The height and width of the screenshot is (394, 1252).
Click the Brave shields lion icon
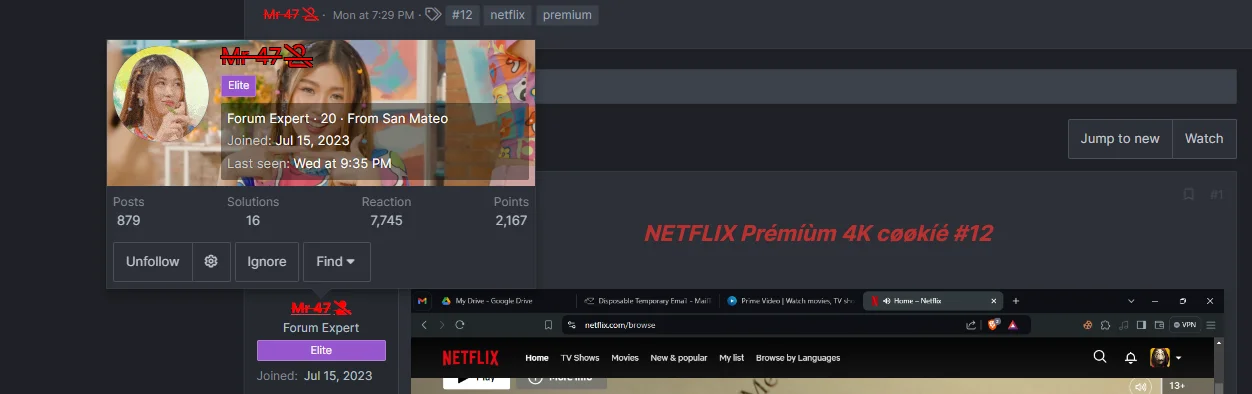point(993,325)
